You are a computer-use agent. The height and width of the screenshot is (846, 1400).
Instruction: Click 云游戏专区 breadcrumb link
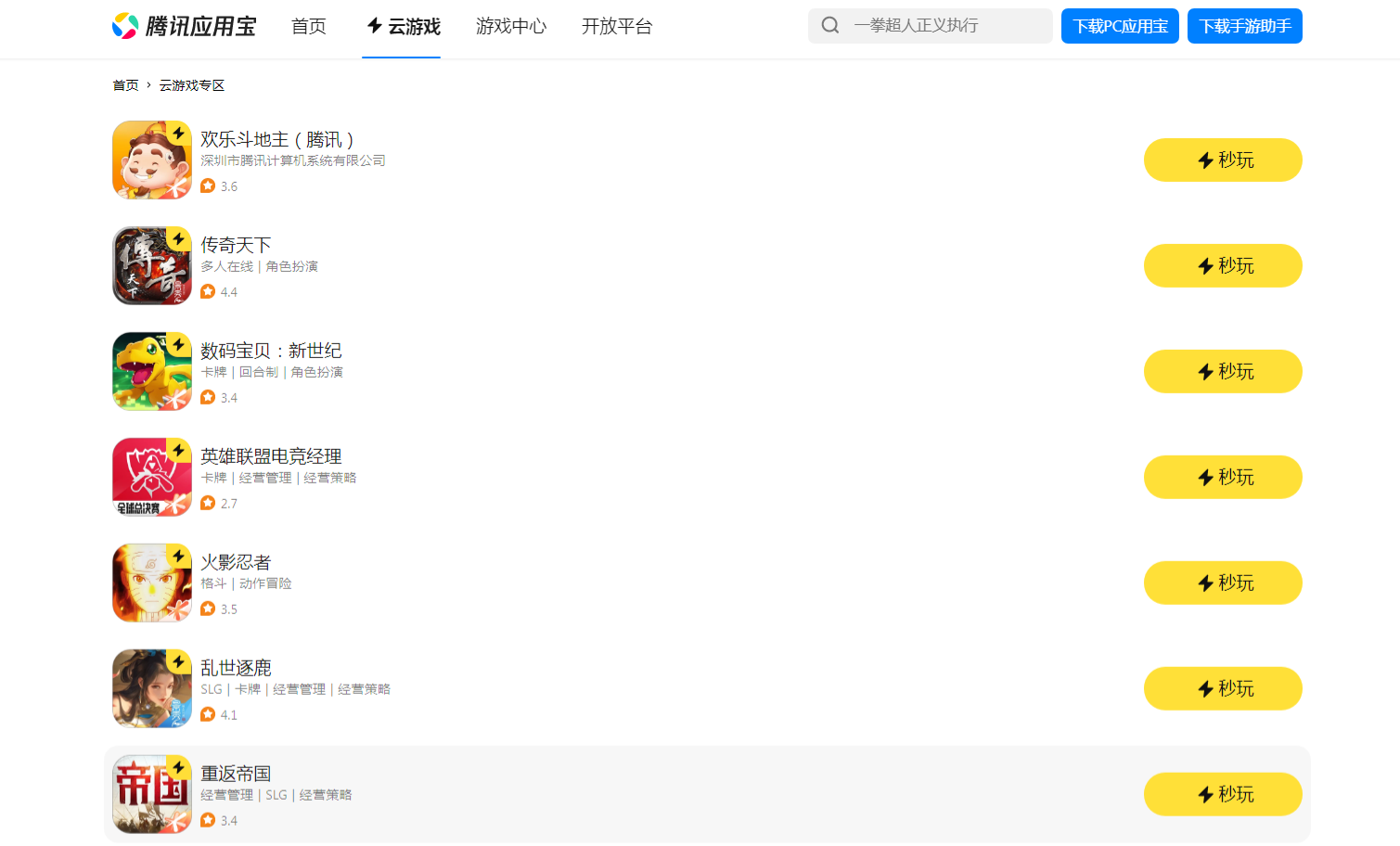[x=192, y=85]
